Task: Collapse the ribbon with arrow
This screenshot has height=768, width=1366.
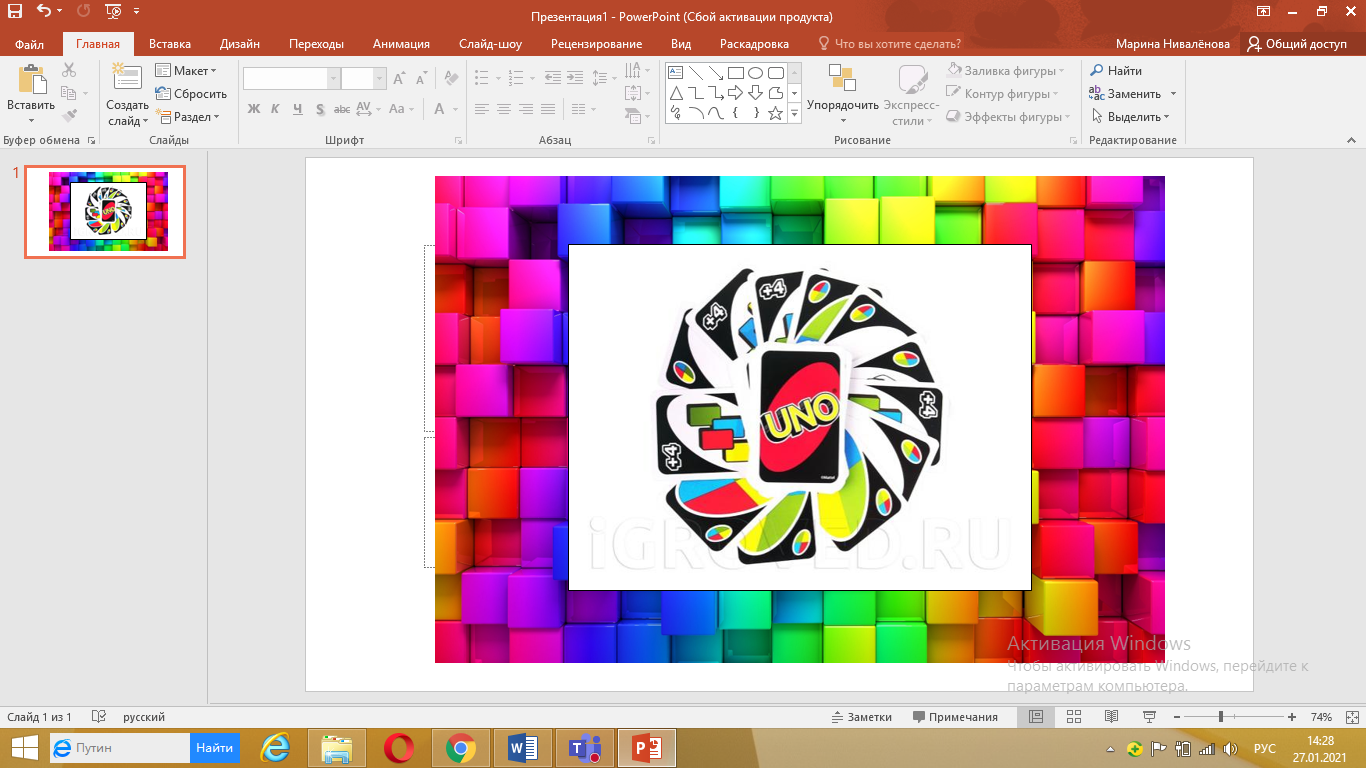Action: [1352, 141]
